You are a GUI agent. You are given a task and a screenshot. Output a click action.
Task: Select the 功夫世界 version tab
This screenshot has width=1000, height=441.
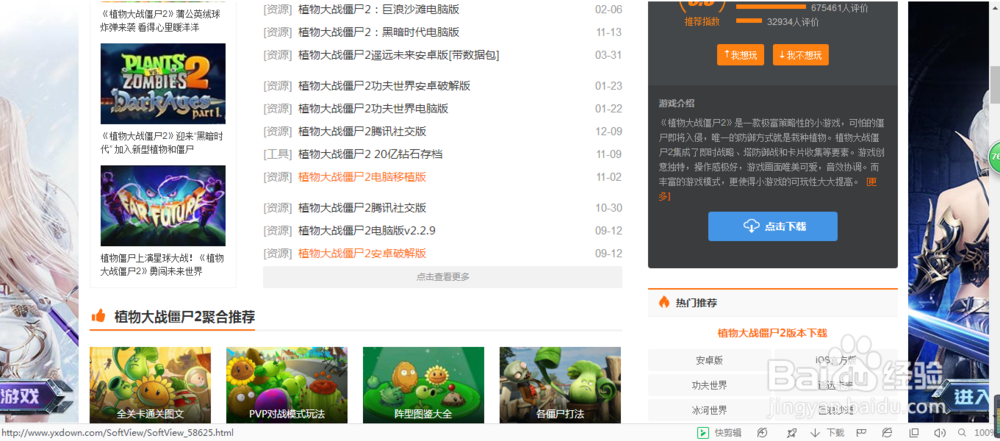[x=709, y=385]
